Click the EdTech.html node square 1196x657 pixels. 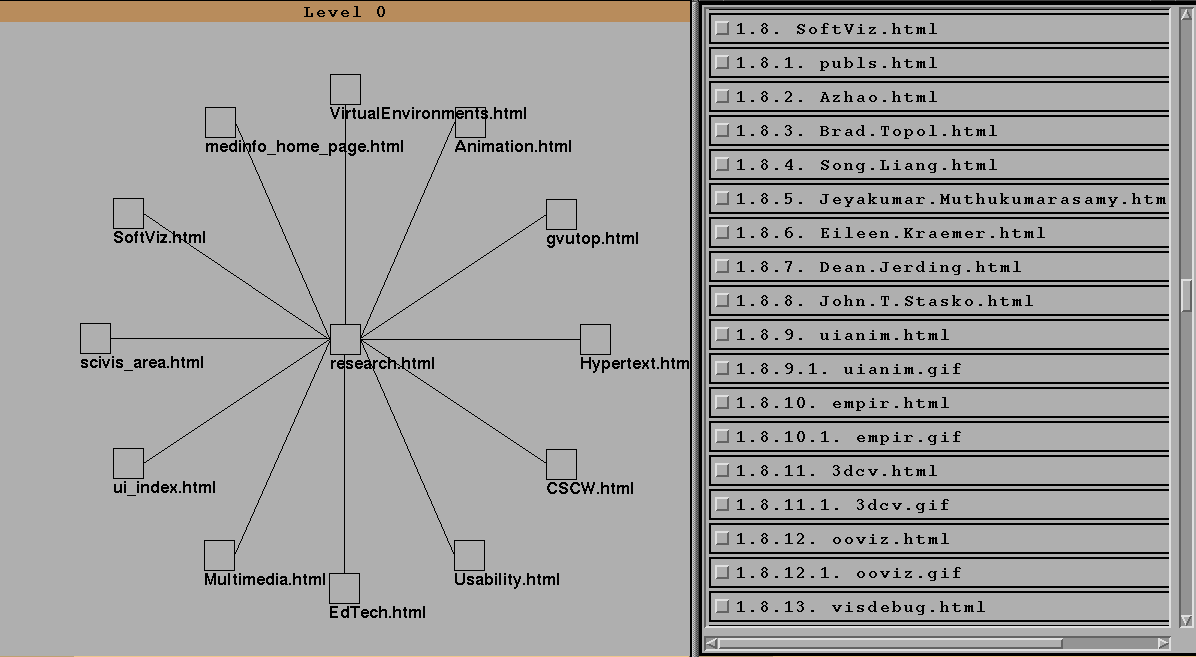[x=344, y=588]
